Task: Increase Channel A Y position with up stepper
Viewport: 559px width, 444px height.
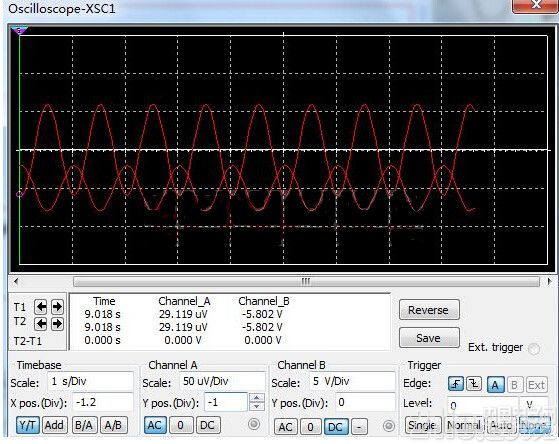Action: click(257, 397)
